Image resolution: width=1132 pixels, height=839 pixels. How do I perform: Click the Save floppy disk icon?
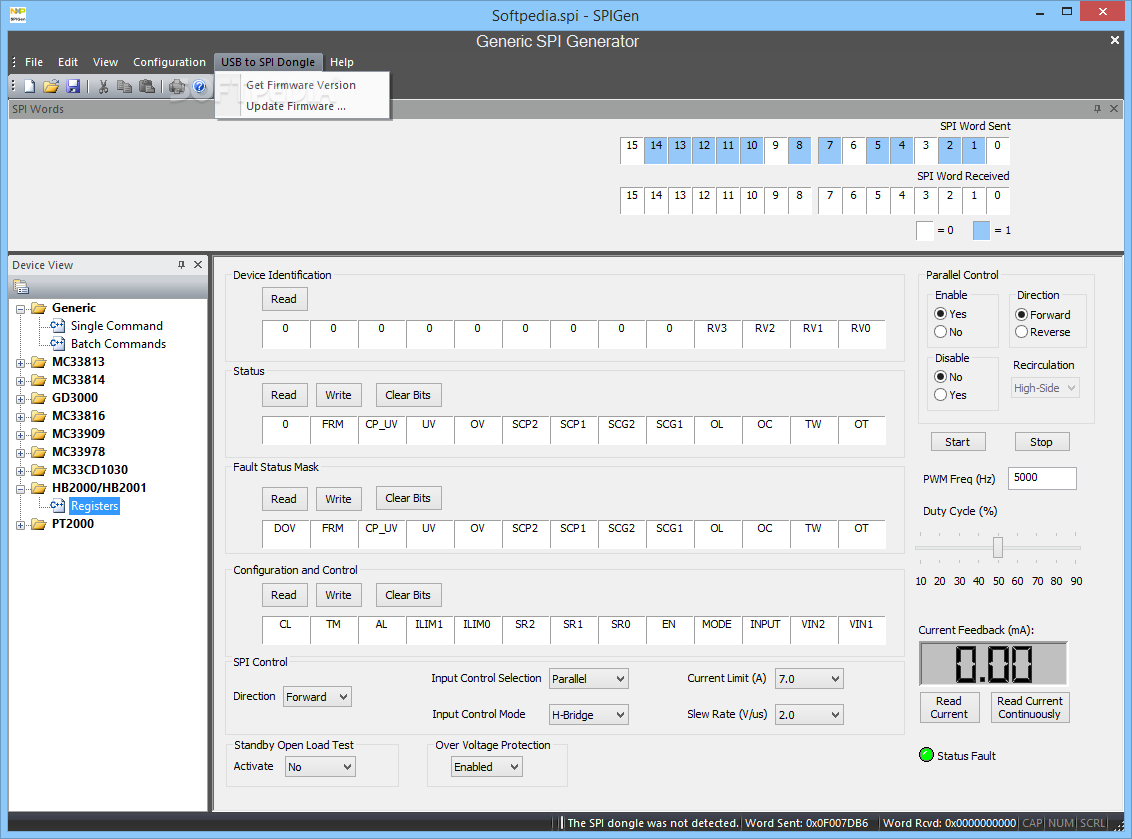pos(73,87)
